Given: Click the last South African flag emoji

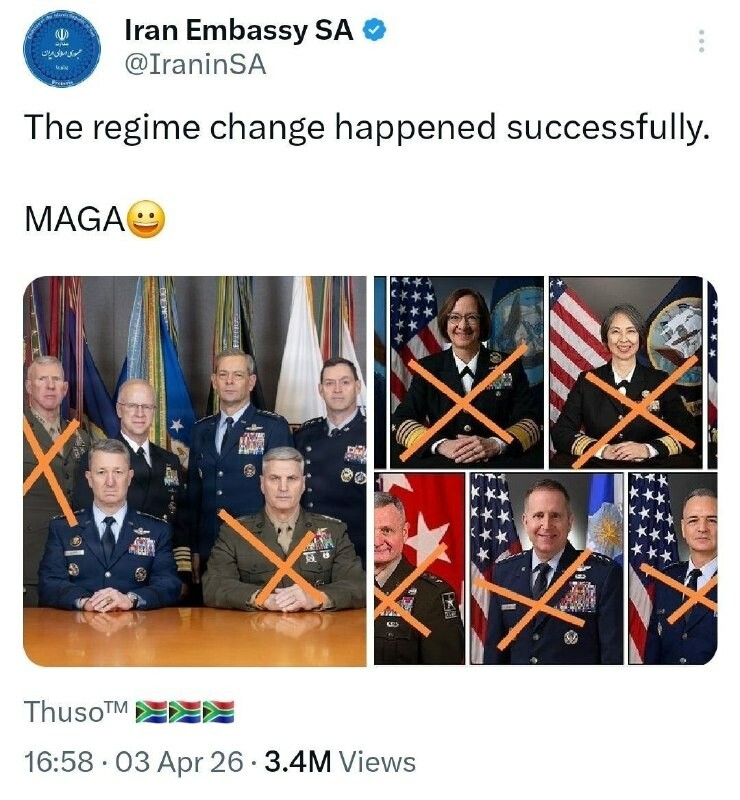Looking at the screenshot, I should pos(219,712).
